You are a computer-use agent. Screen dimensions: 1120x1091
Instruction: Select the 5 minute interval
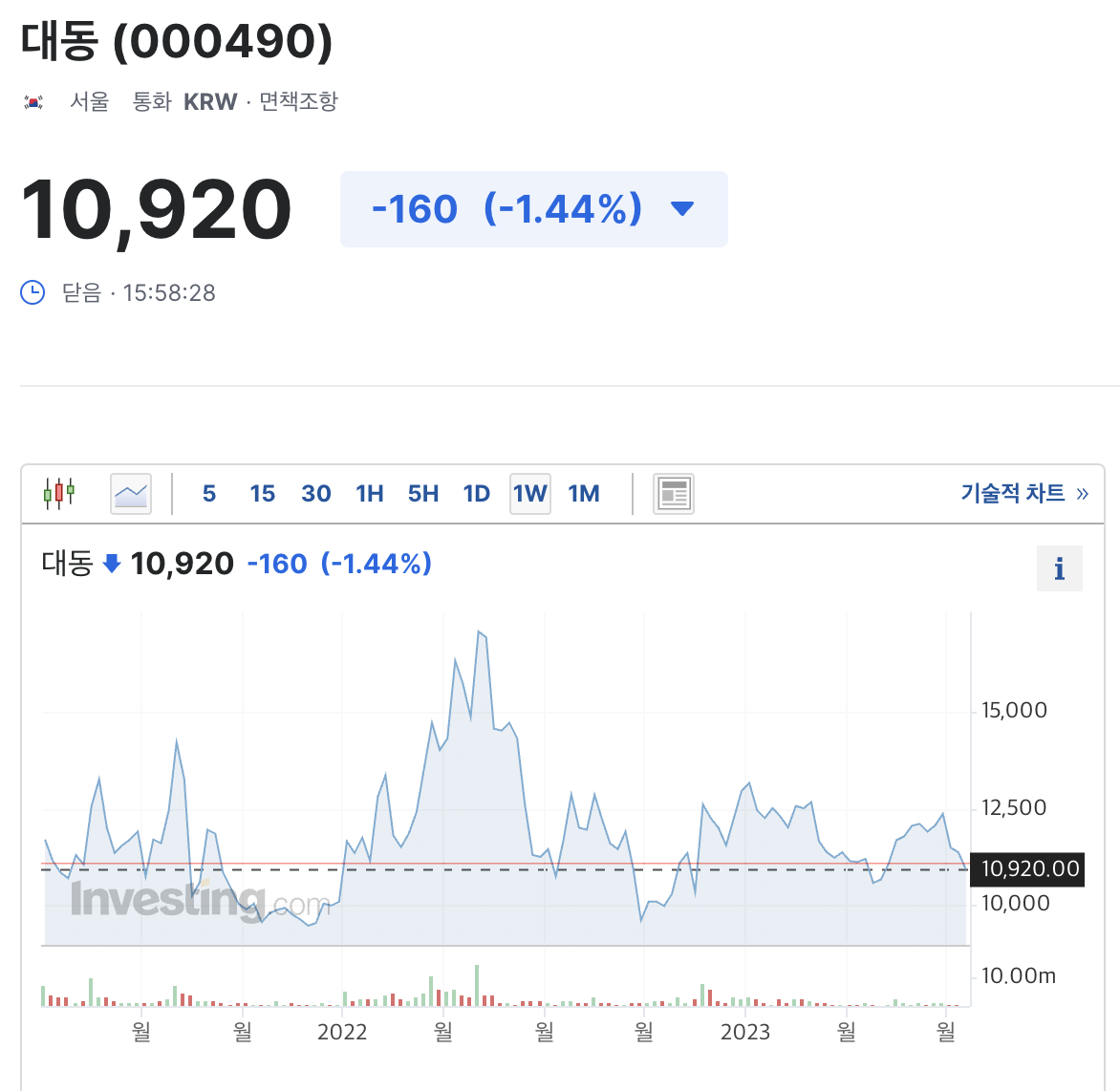click(x=208, y=493)
